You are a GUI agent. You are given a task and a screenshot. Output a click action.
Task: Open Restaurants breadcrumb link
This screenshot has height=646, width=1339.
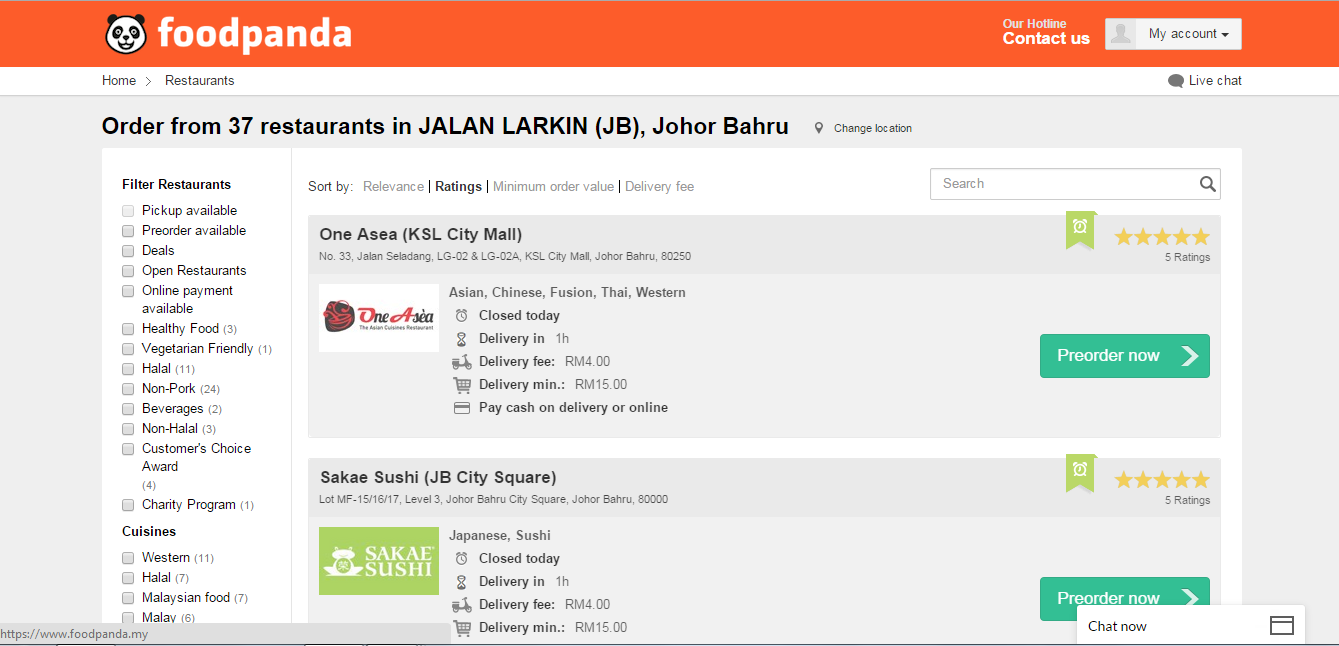pyautogui.click(x=200, y=81)
